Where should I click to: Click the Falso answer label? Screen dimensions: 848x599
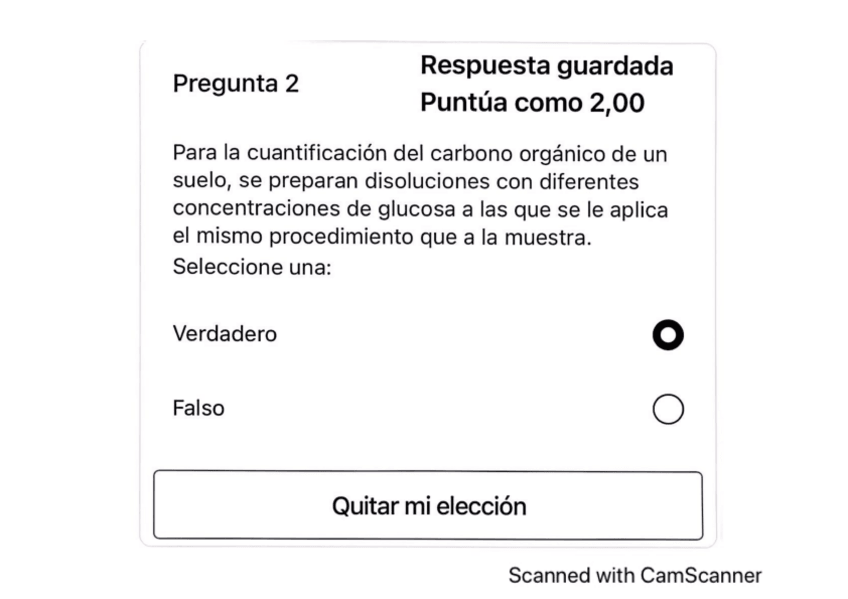pyautogui.click(x=198, y=408)
